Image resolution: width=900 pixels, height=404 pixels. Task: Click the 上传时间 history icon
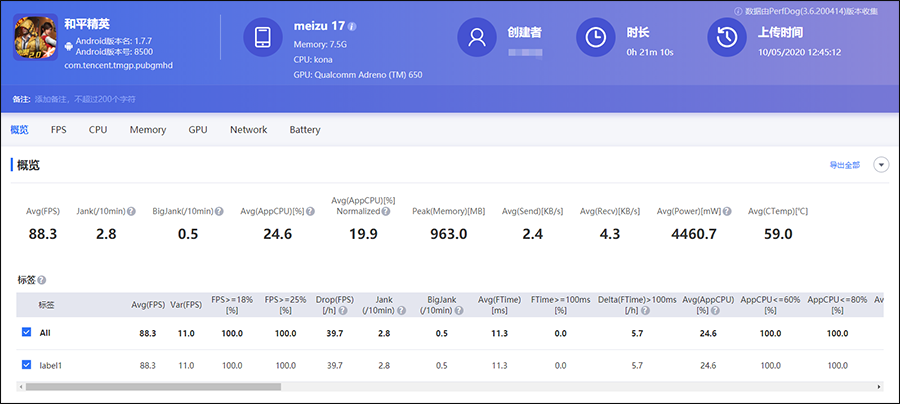tap(728, 38)
